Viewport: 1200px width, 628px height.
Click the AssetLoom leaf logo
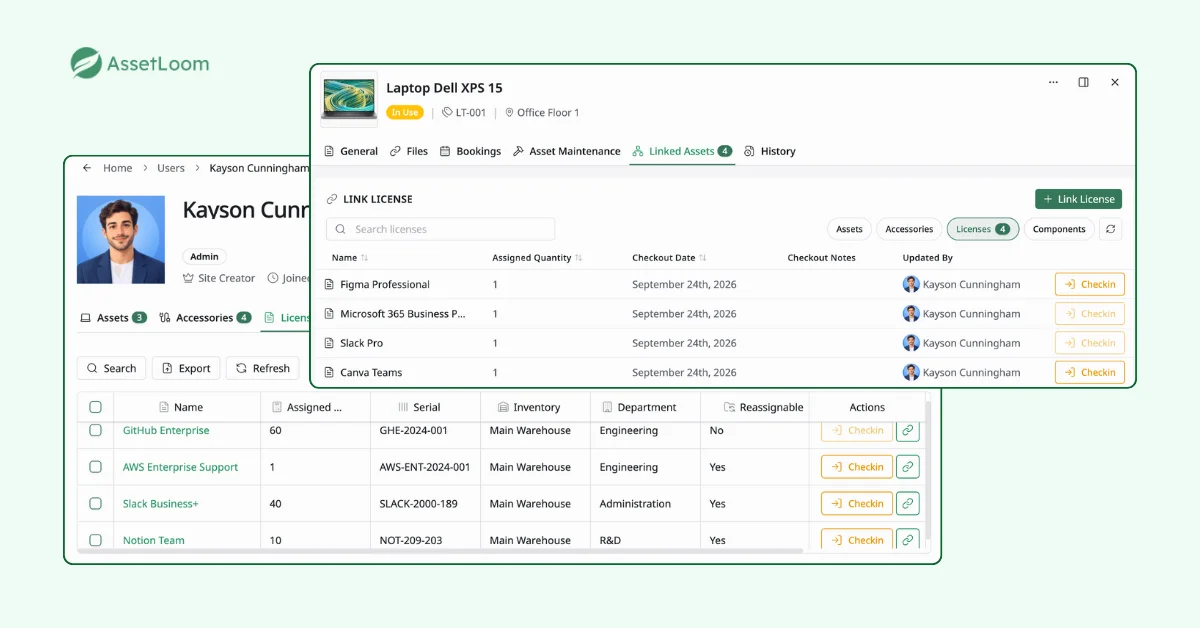pos(86,63)
